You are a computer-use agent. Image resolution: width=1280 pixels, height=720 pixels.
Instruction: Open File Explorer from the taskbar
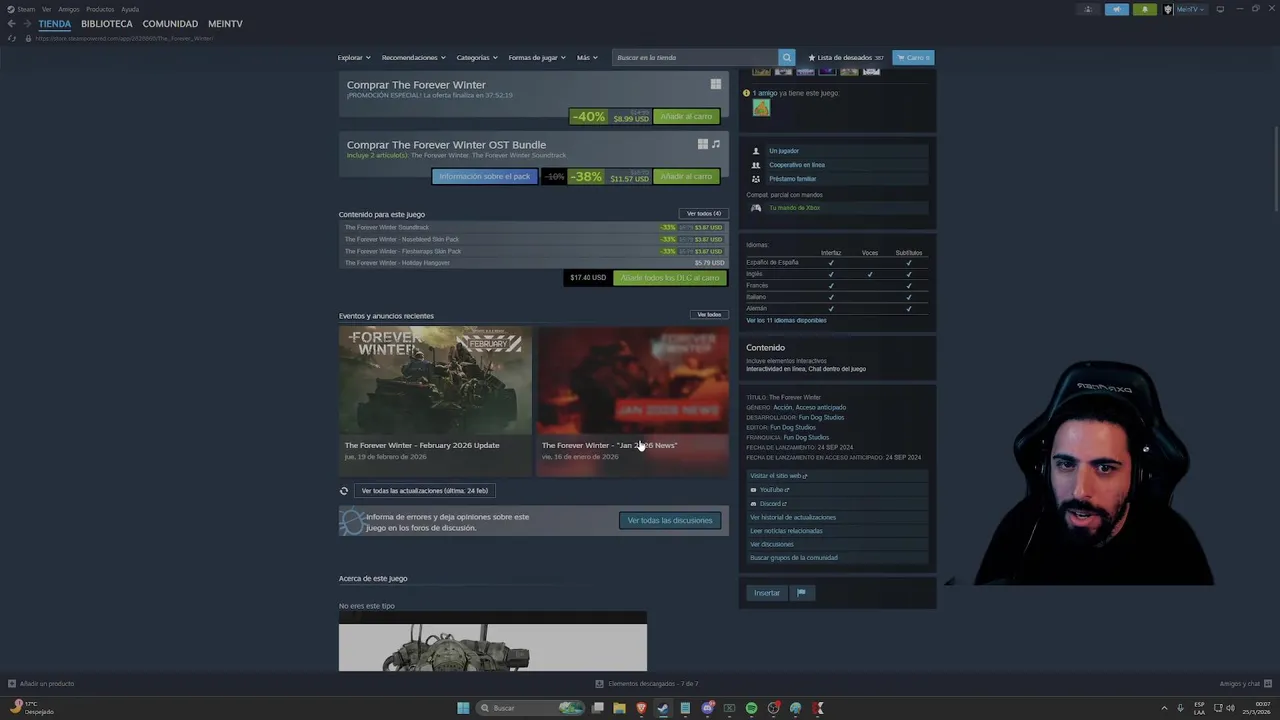[619, 708]
